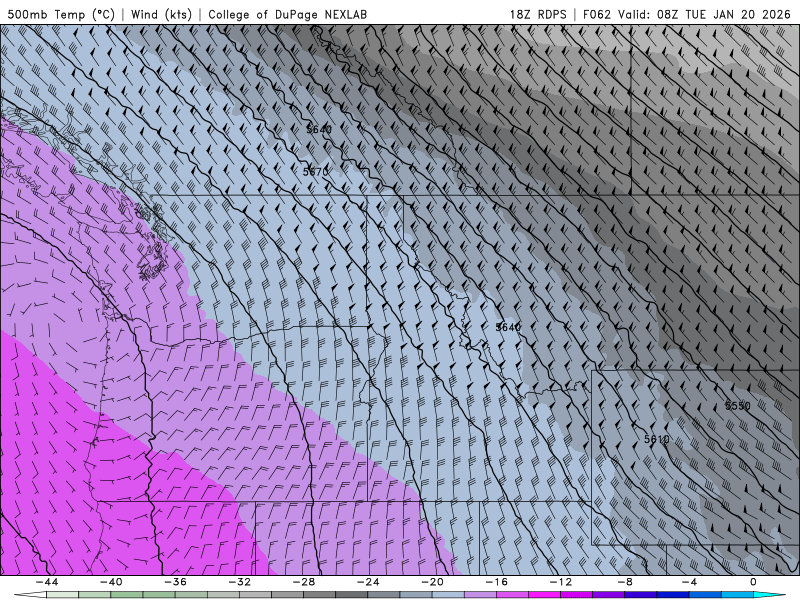
Task: Click the -32 color bar label
Action: tap(239, 582)
